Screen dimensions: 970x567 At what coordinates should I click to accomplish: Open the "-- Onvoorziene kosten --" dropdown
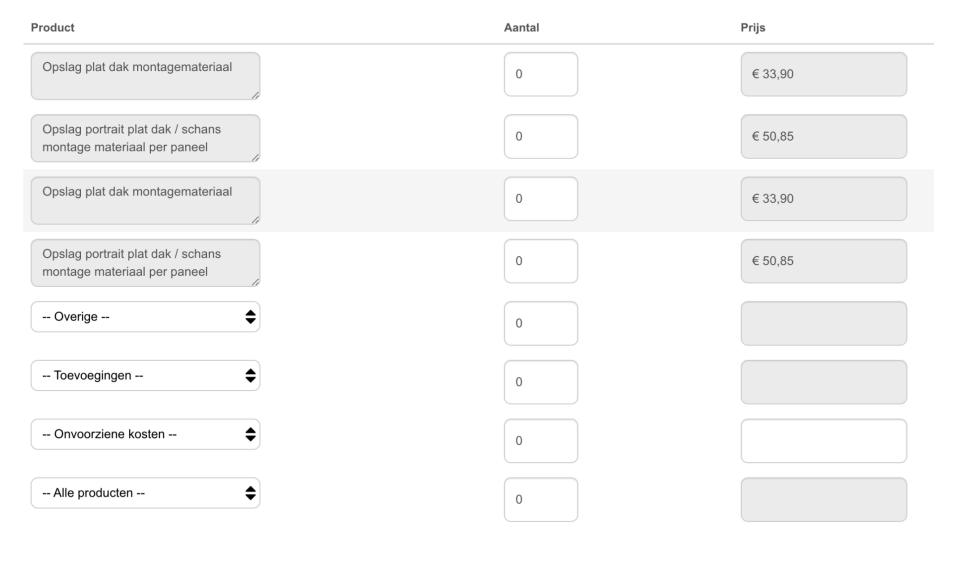coord(145,434)
